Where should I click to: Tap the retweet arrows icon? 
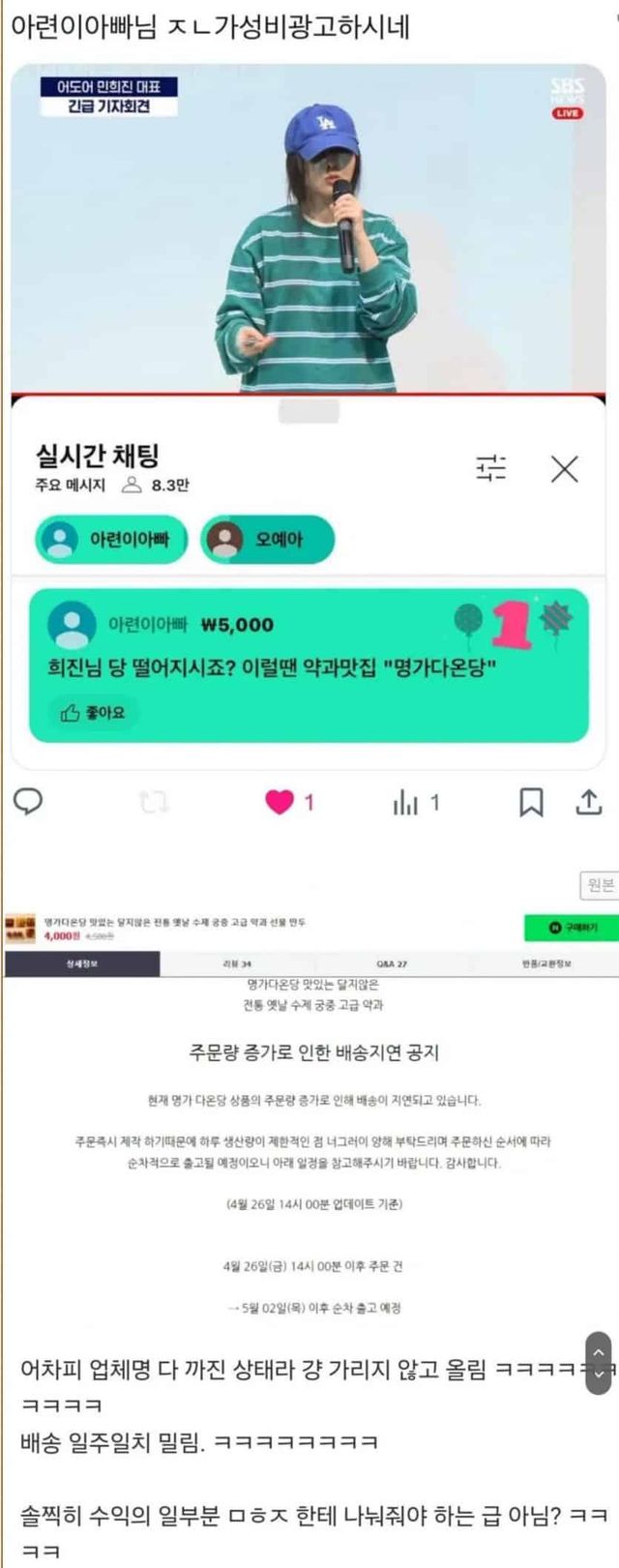click(155, 802)
